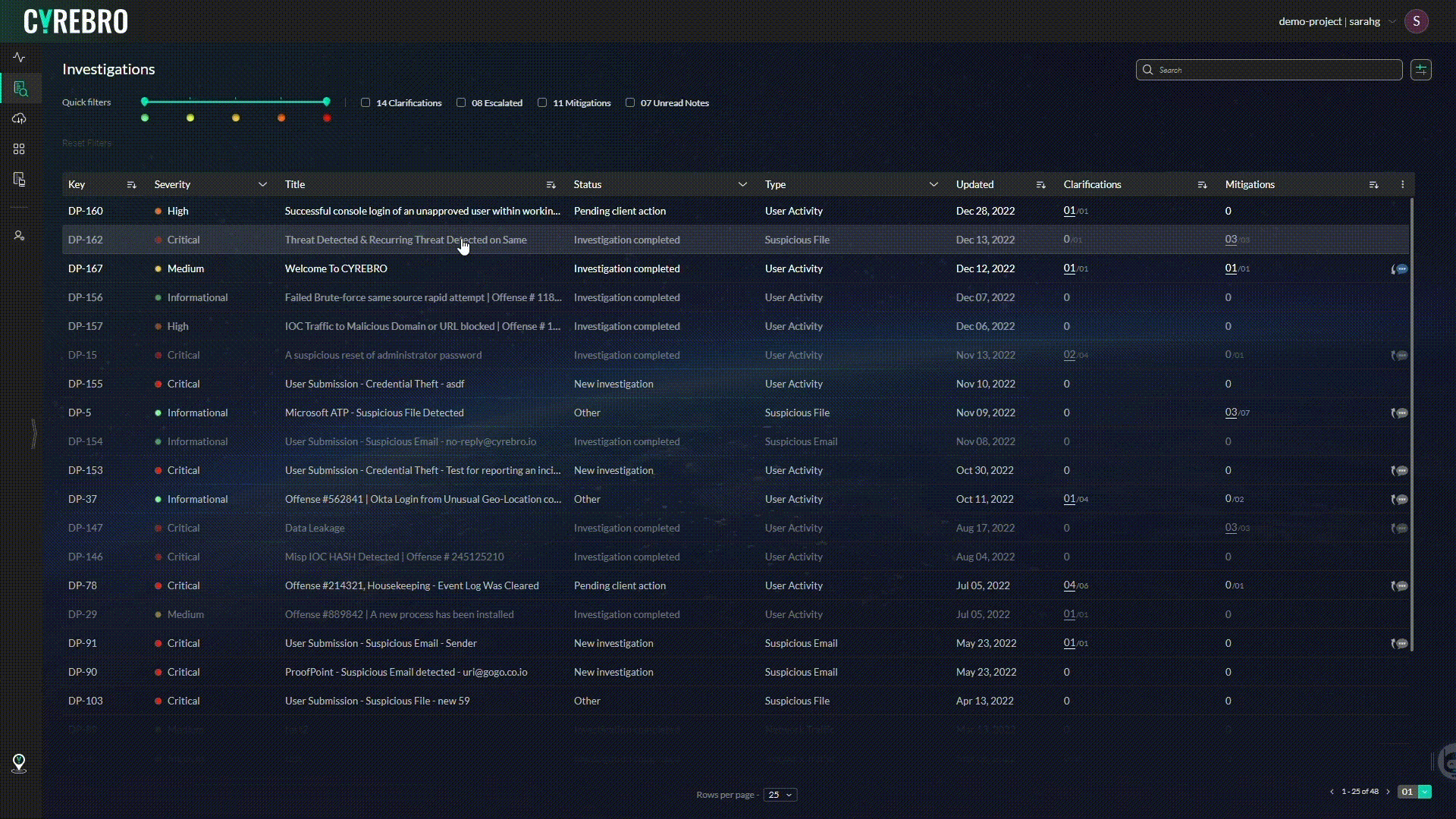Expand the Status column filter dropdown
The image size is (1456, 819).
(x=742, y=184)
